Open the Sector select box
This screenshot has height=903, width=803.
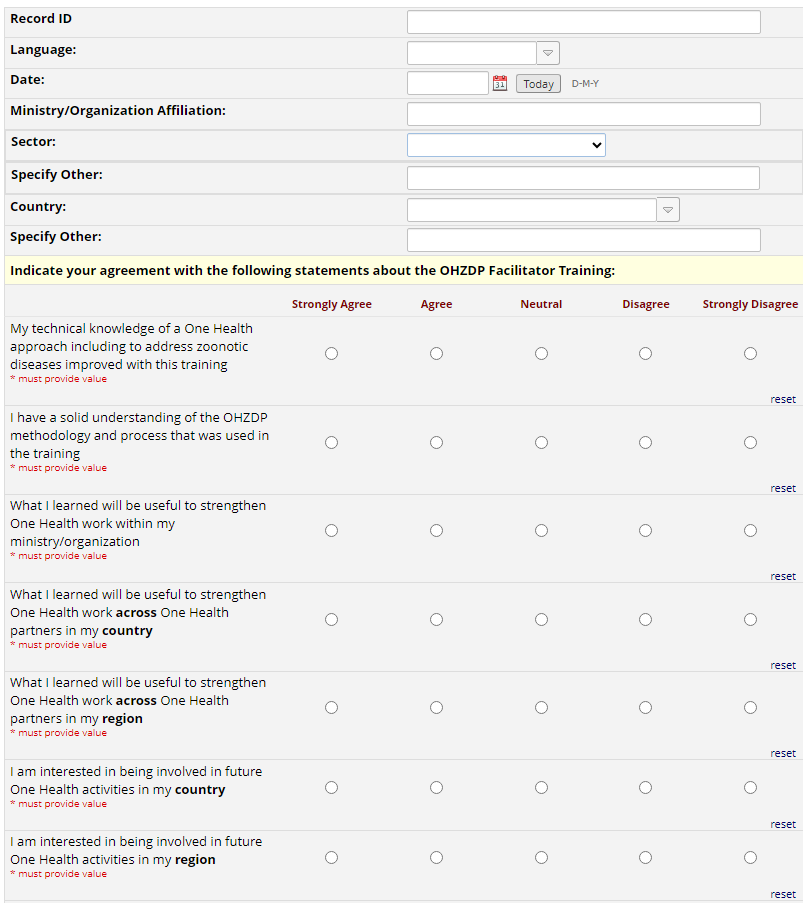pyautogui.click(x=506, y=145)
